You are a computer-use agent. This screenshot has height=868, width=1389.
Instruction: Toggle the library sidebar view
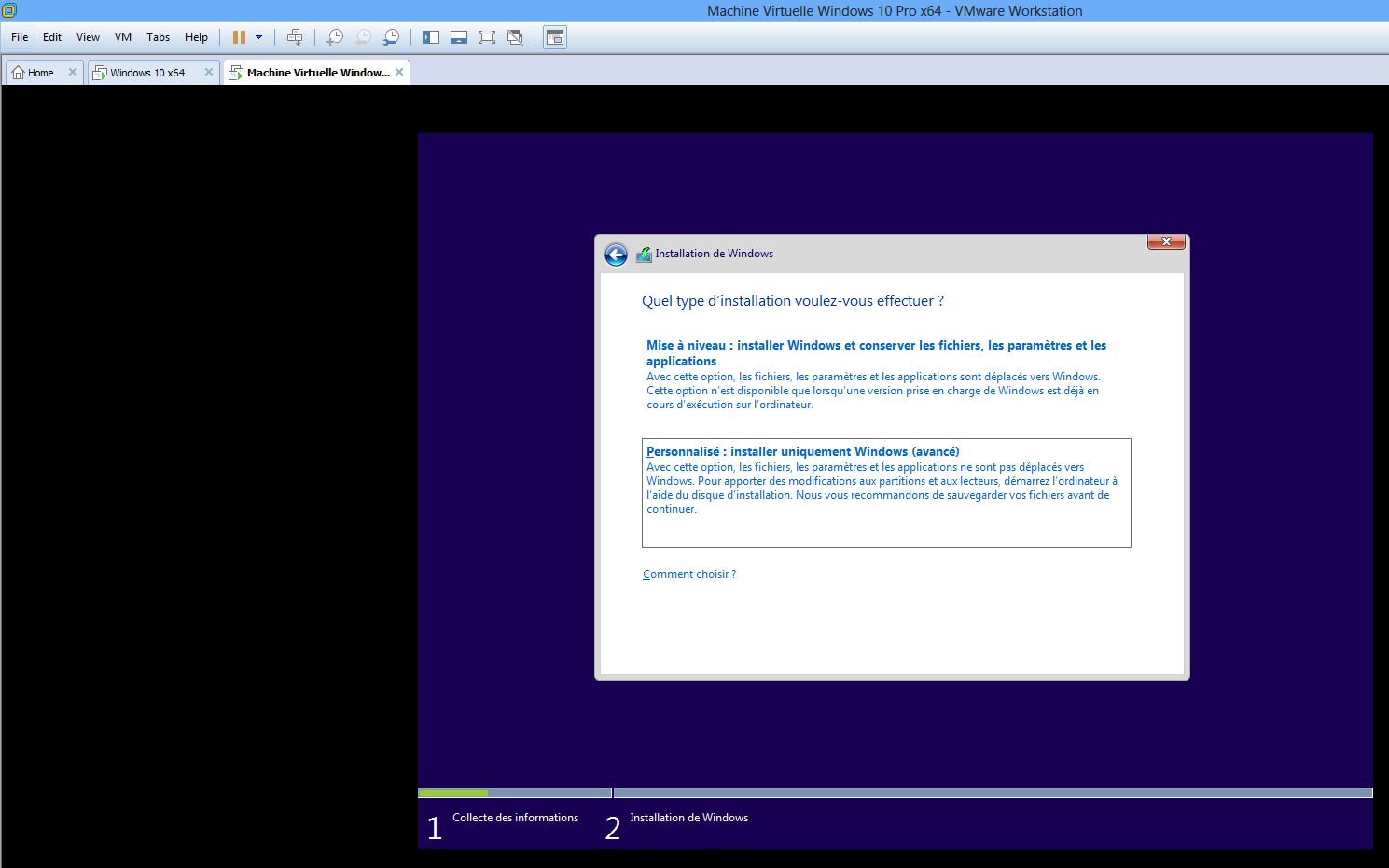click(431, 37)
